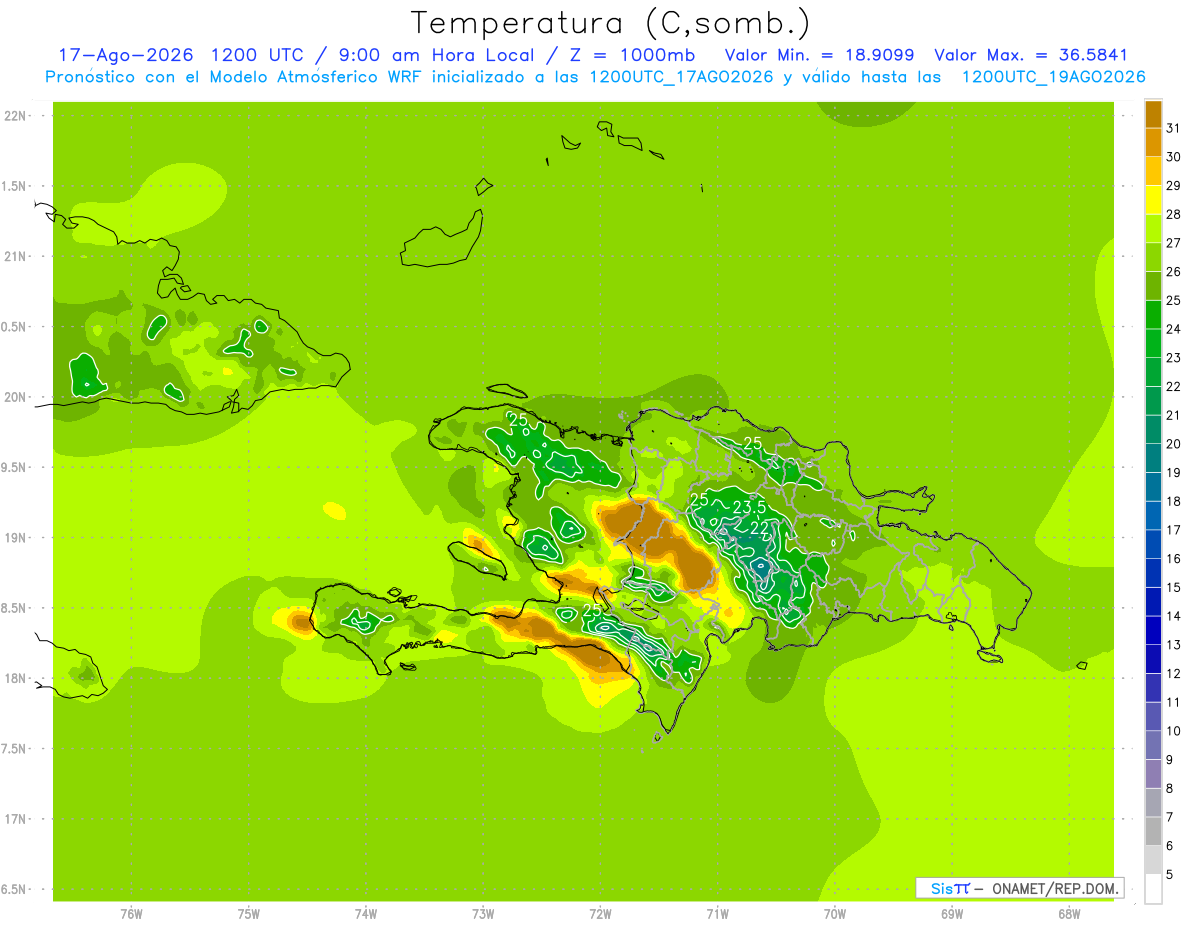Viewport: 1200px width, 927px height.
Task: Click the '10' value on the color scale
Action: click(x=1173, y=731)
